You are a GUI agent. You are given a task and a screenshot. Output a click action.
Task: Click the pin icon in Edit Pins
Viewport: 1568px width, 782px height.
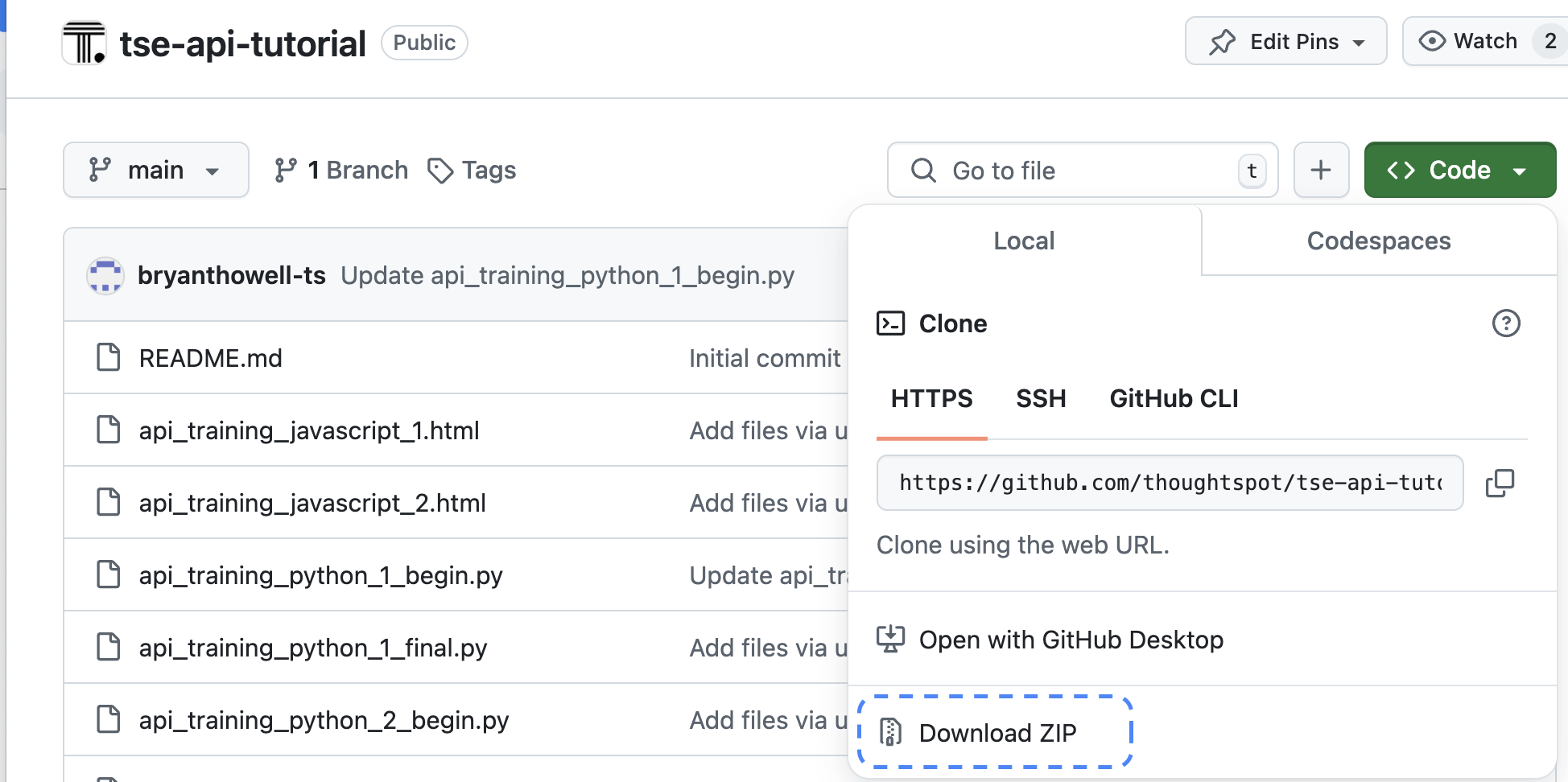[1221, 41]
